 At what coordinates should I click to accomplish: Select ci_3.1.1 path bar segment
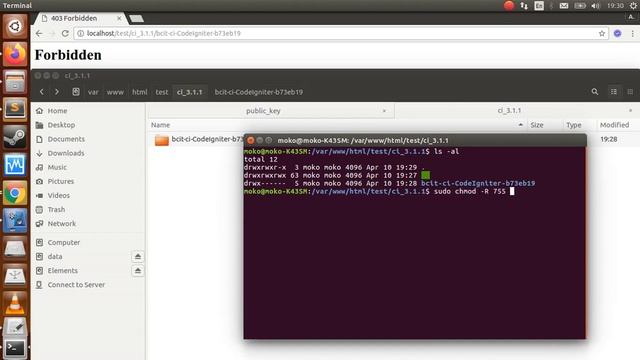pos(189,92)
